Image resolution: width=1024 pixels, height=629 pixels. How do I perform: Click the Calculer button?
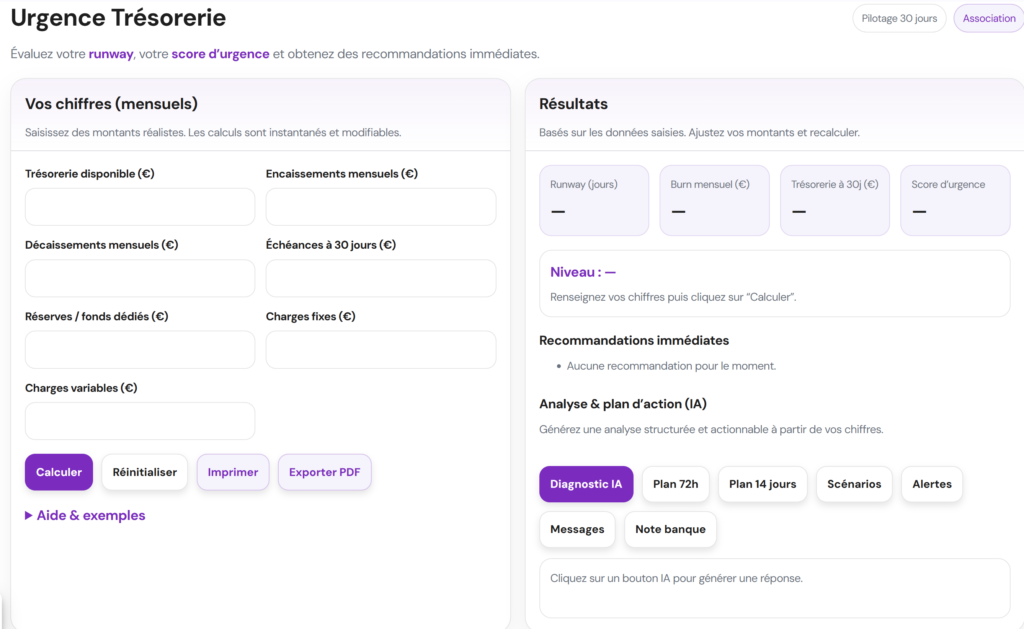(x=59, y=472)
